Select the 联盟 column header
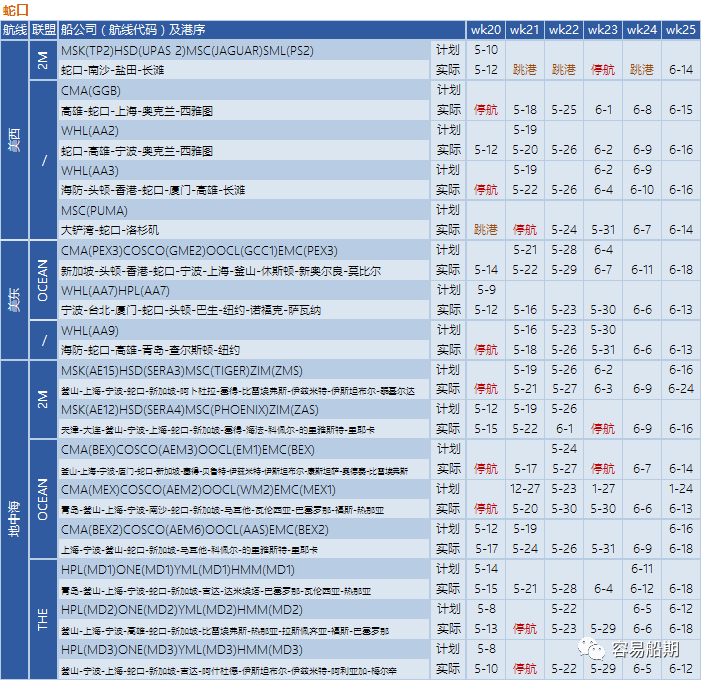The height and width of the screenshot is (681, 702). click(43, 30)
